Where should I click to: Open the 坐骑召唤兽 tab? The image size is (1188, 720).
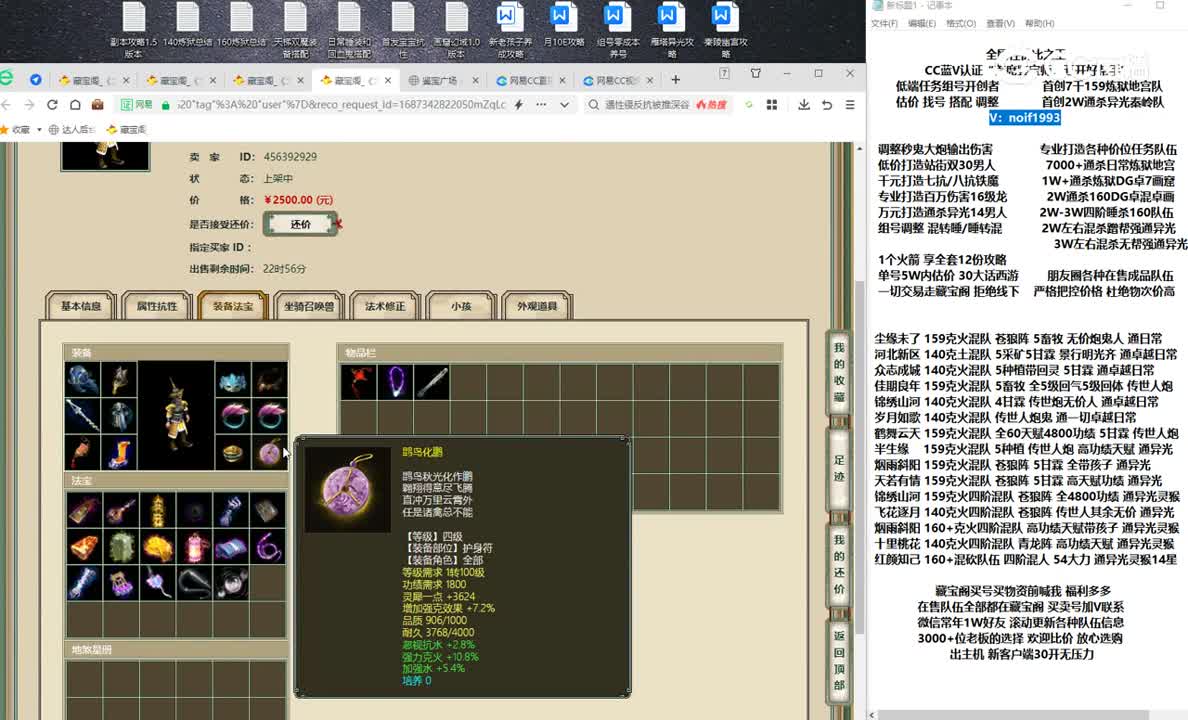click(309, 307)
